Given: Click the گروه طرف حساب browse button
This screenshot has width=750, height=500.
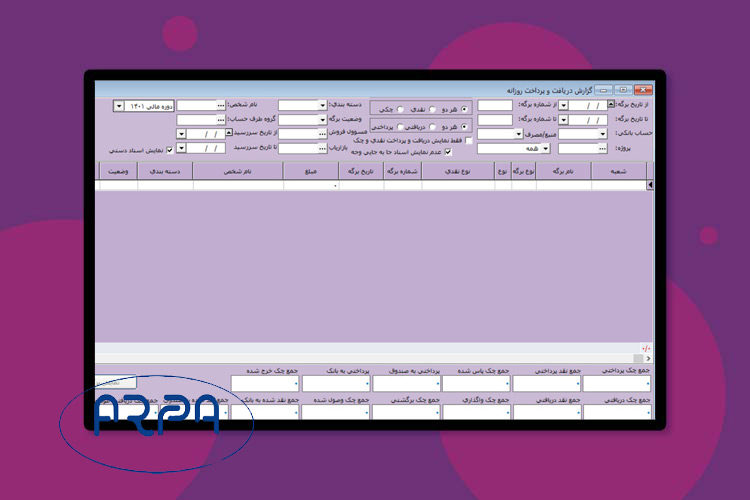Looking at the screenshot, I should pyautogui.click(x=221, y=119).
